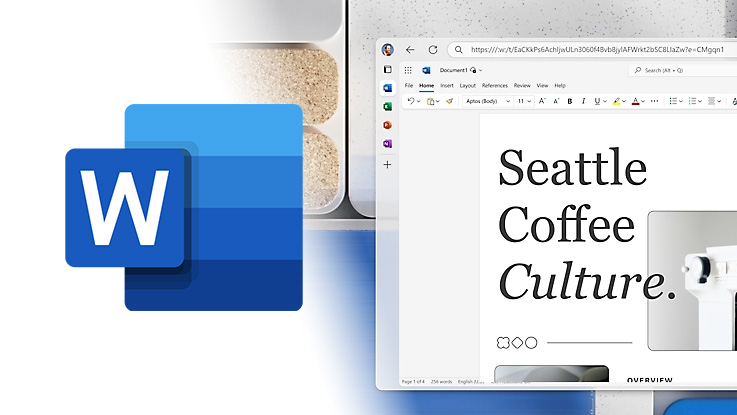Click the Paste clipboard icon
This screenshot has height=415, width=737.
click(x=430, y=101)
